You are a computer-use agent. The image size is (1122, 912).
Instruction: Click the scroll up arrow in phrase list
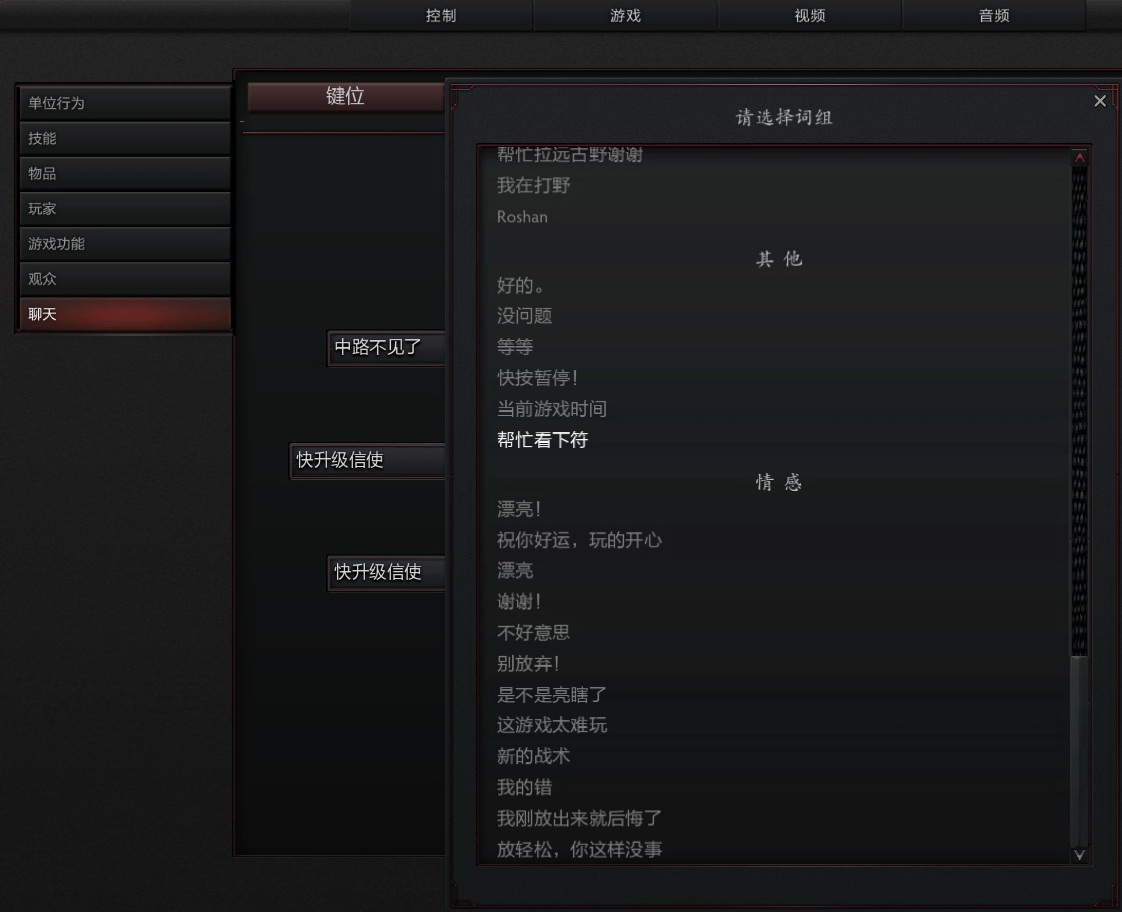[x=1080, y=157]
